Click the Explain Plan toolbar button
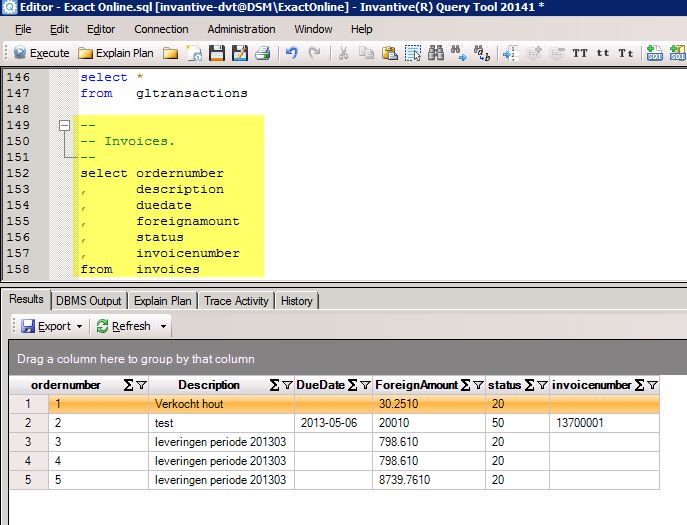 coord(116,53)
